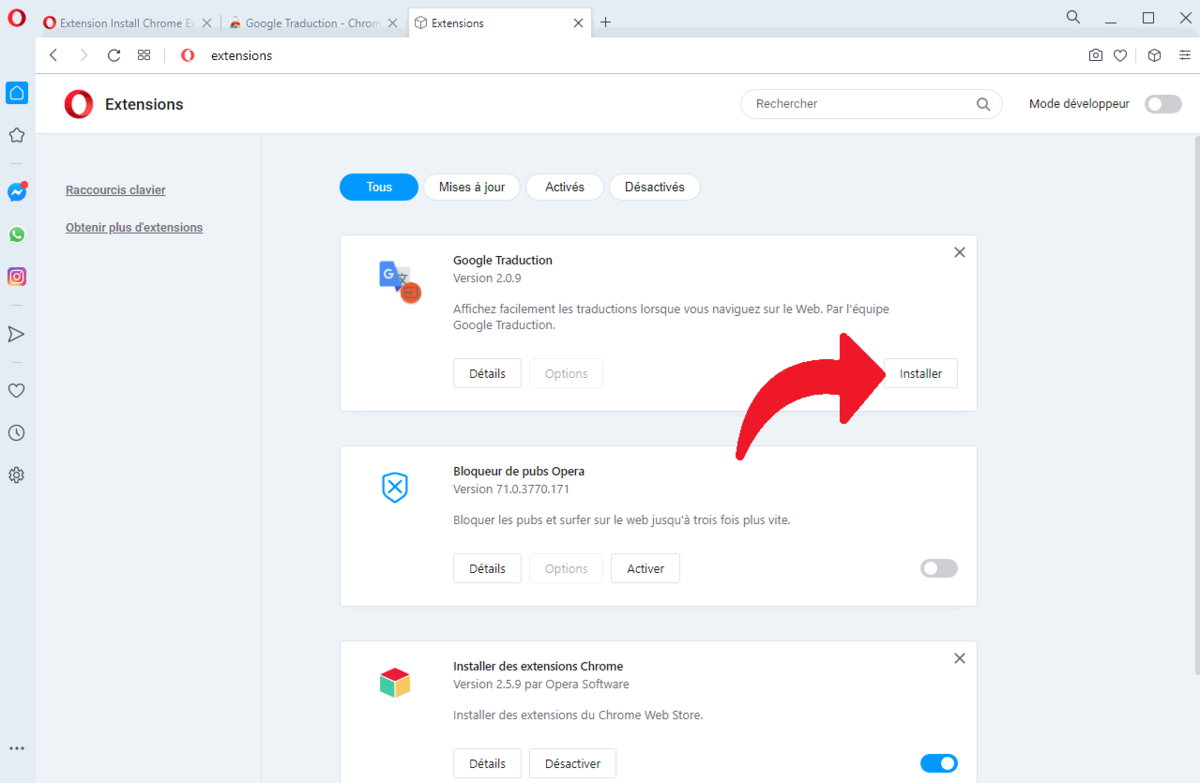The width and height of the screenshot is (1200, 783).
Task: Click the Opera icon in address bar
Action: 188,56
